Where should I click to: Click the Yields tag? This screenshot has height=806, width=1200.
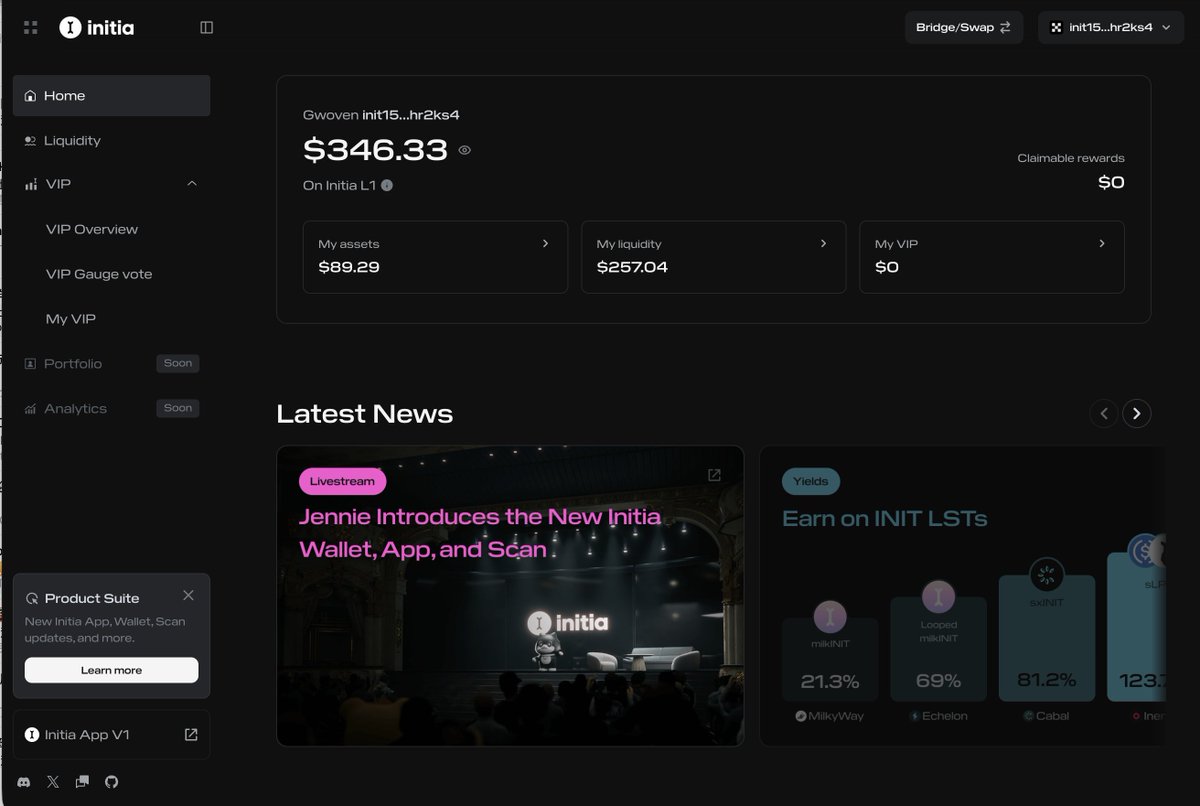pos(811,481)
